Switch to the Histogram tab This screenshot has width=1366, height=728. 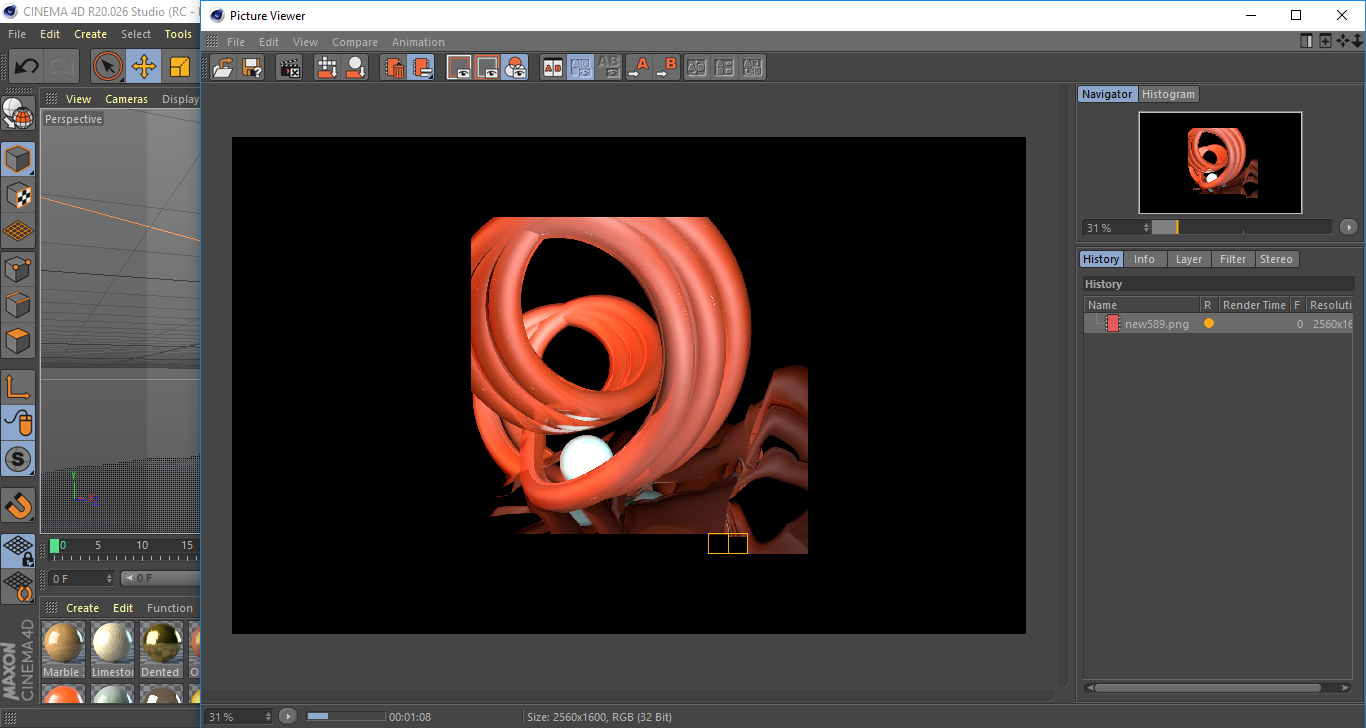pos(1168,94)
